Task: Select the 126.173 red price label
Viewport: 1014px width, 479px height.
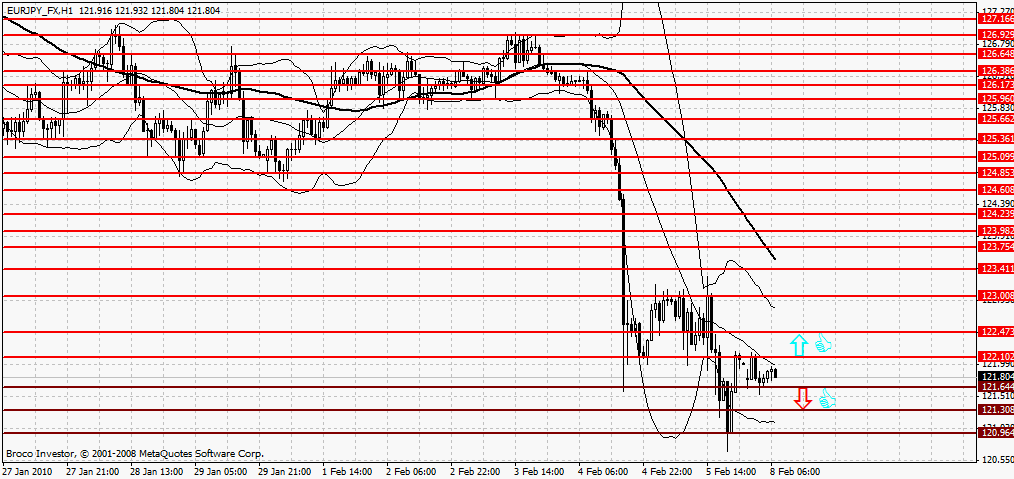Action: (997, 85)
